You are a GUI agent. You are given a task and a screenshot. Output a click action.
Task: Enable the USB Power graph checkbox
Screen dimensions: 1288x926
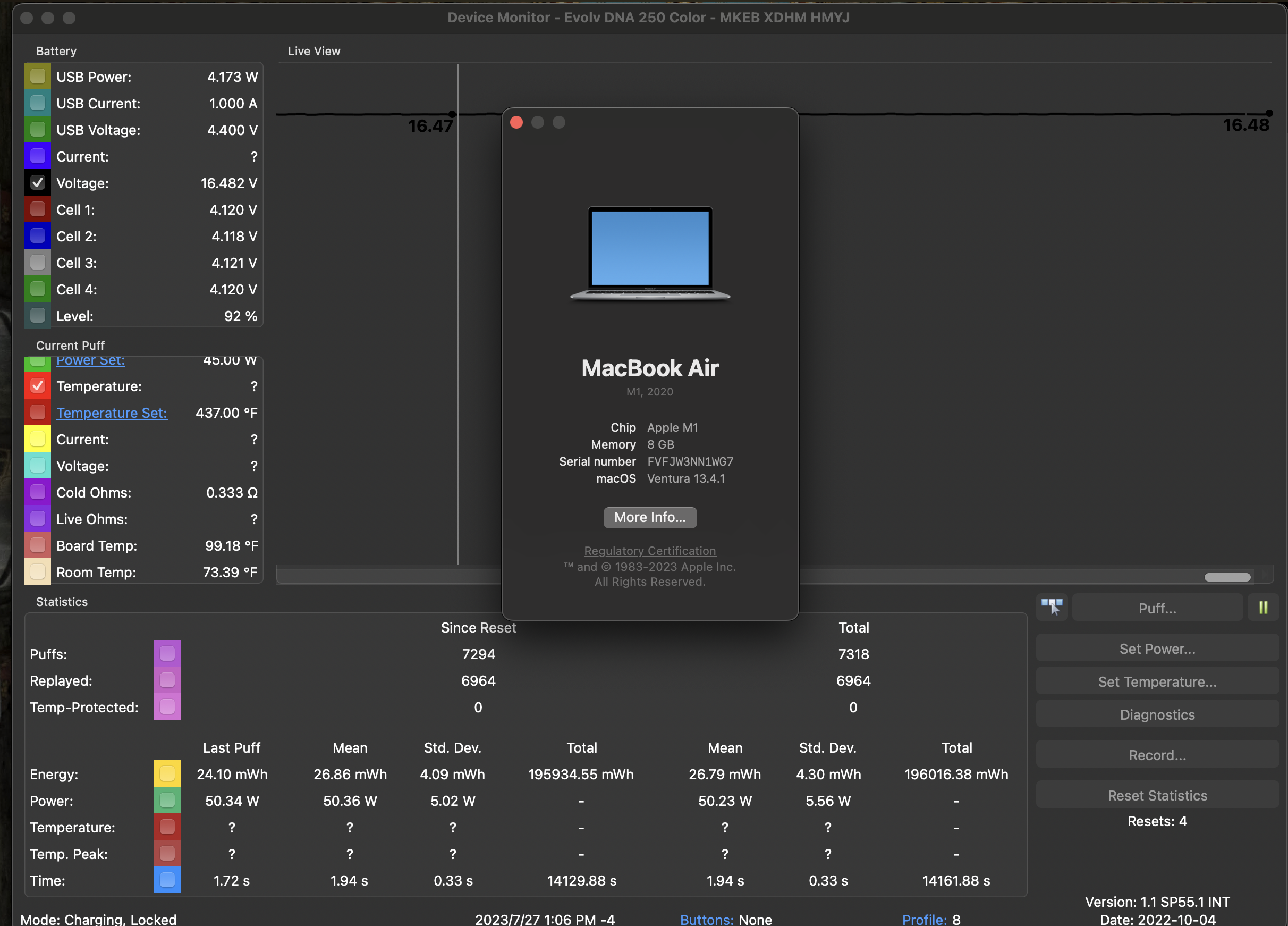38,77
